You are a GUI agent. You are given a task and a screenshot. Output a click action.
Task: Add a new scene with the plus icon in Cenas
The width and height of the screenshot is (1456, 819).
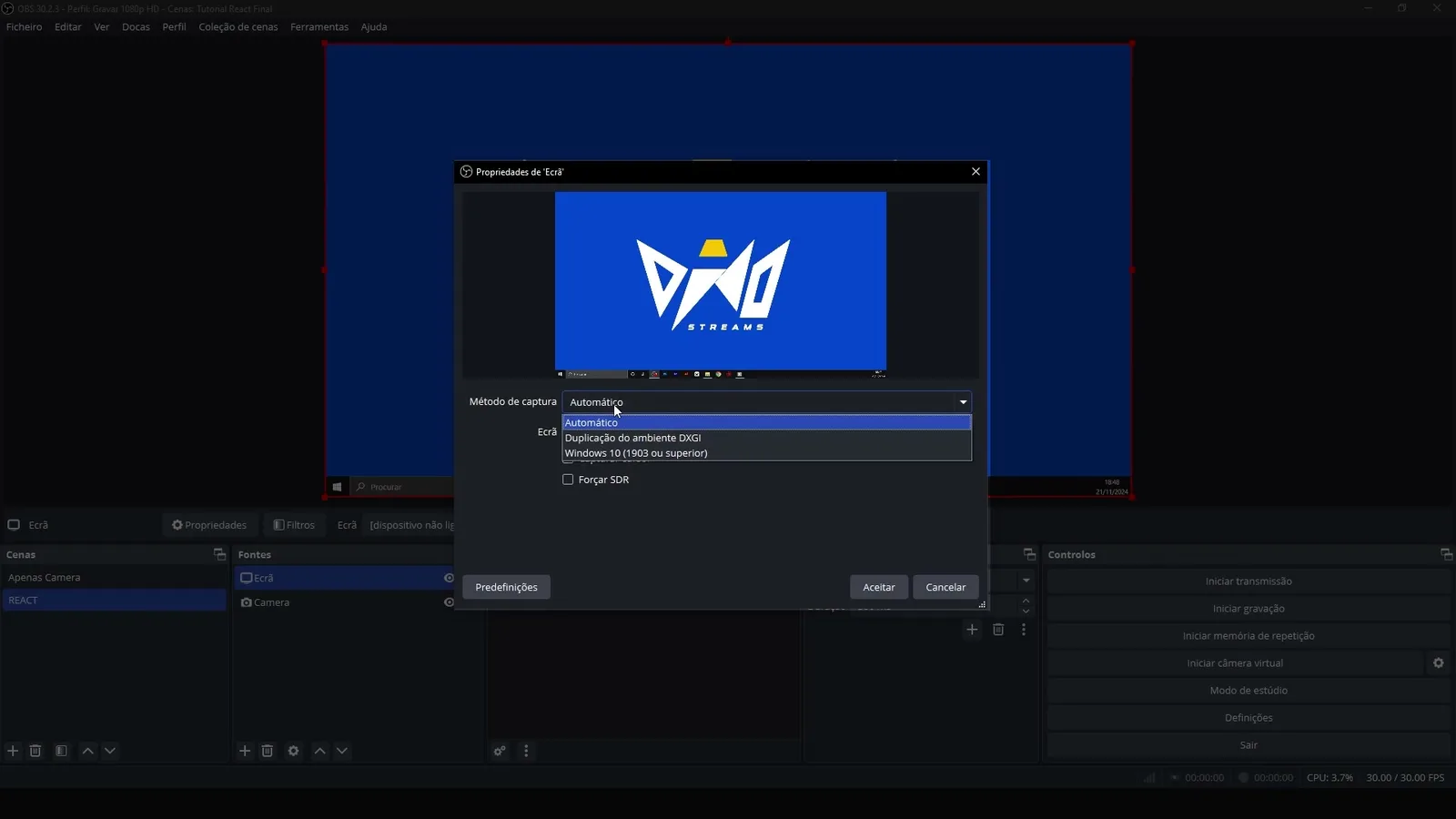[x=13, y=751]
